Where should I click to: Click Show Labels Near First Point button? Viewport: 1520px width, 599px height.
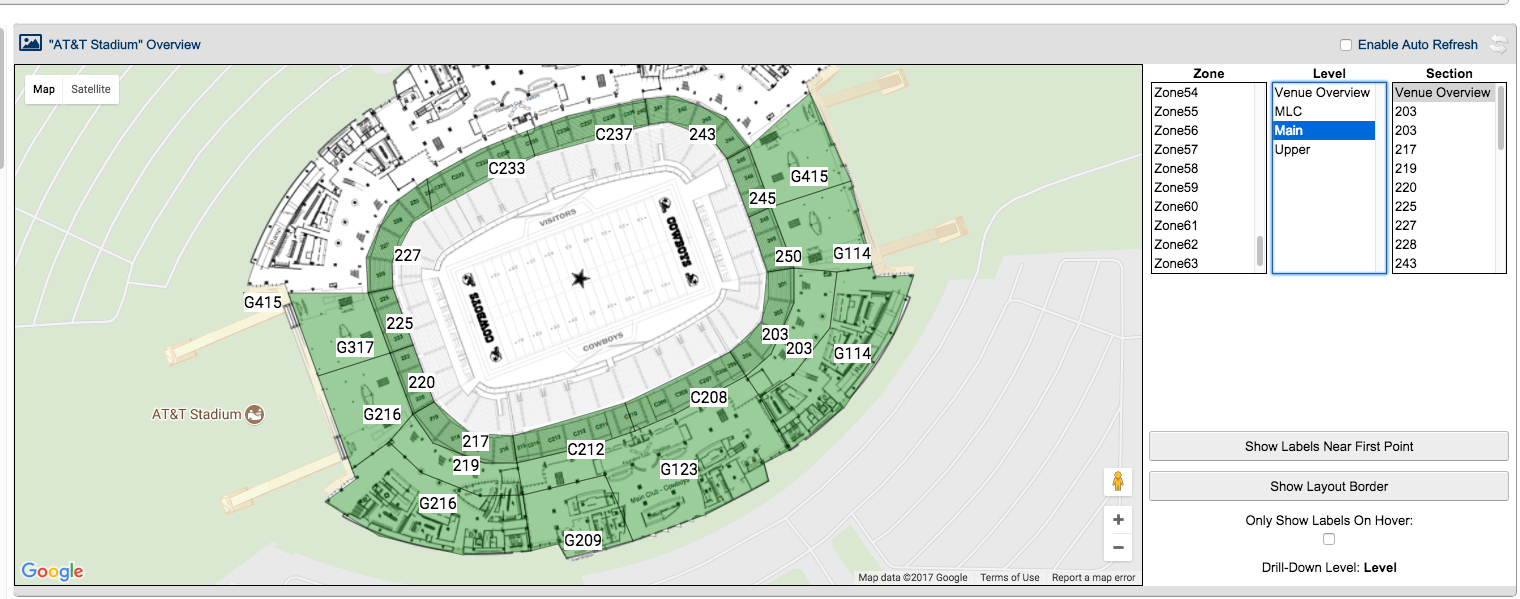coord(1328,446)
